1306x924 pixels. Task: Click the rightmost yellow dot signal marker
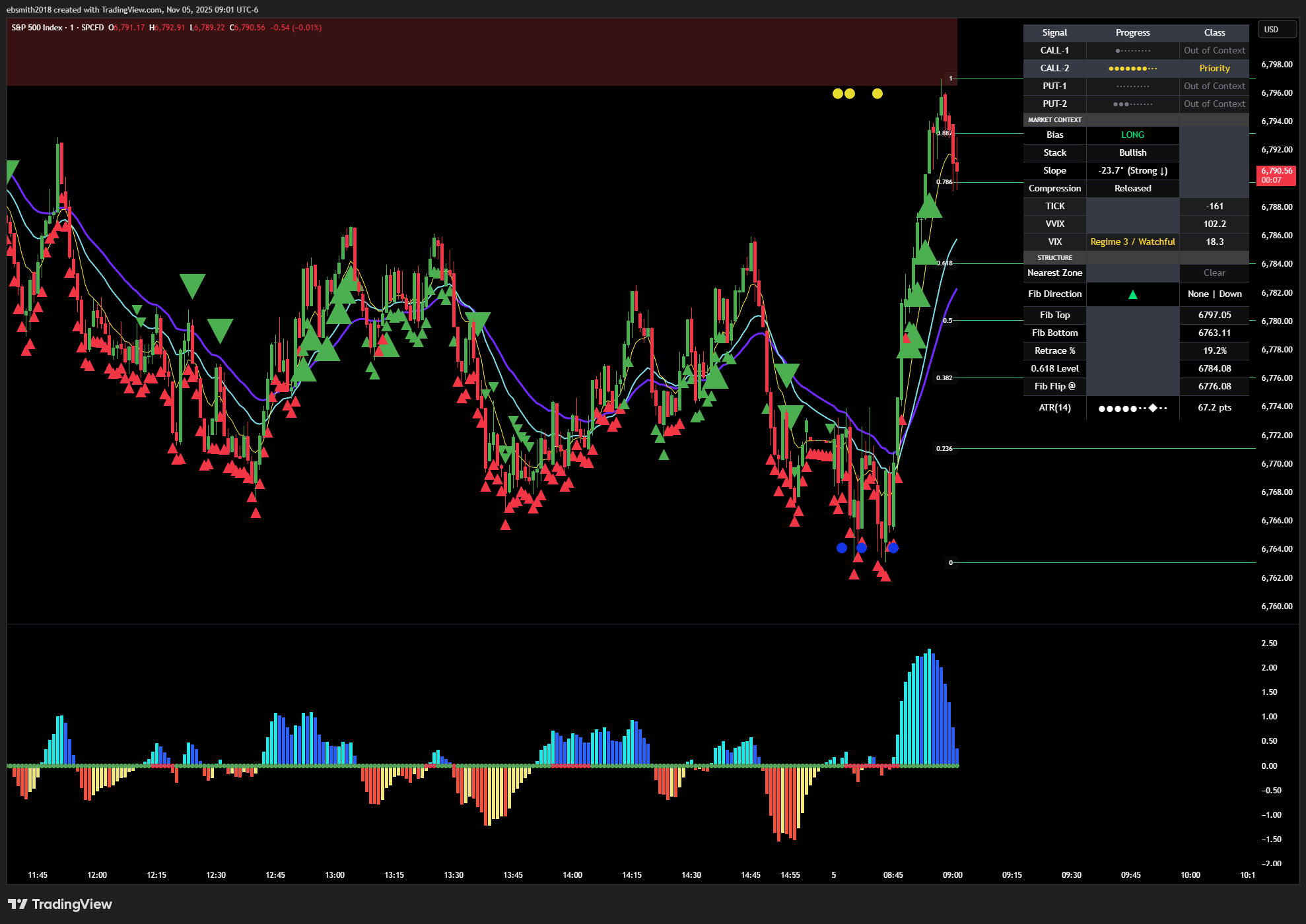[877, 94]
